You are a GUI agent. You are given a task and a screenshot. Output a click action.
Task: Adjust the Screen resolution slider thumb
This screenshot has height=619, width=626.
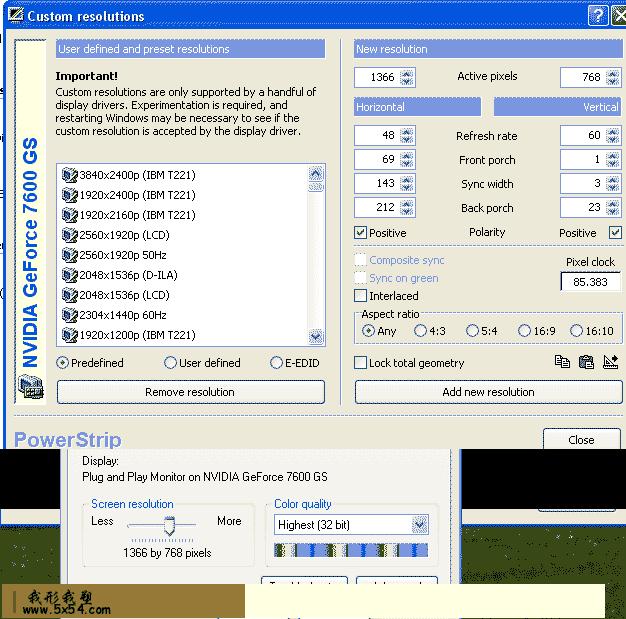coord(170,526)
